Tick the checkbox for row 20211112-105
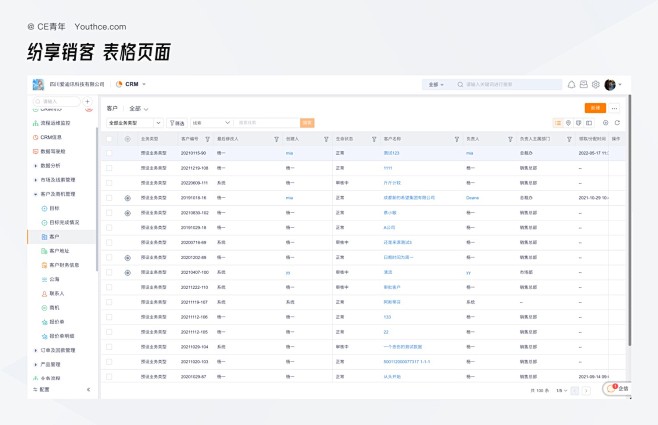Viewport: 658px width, 425px height. [109, 332]
